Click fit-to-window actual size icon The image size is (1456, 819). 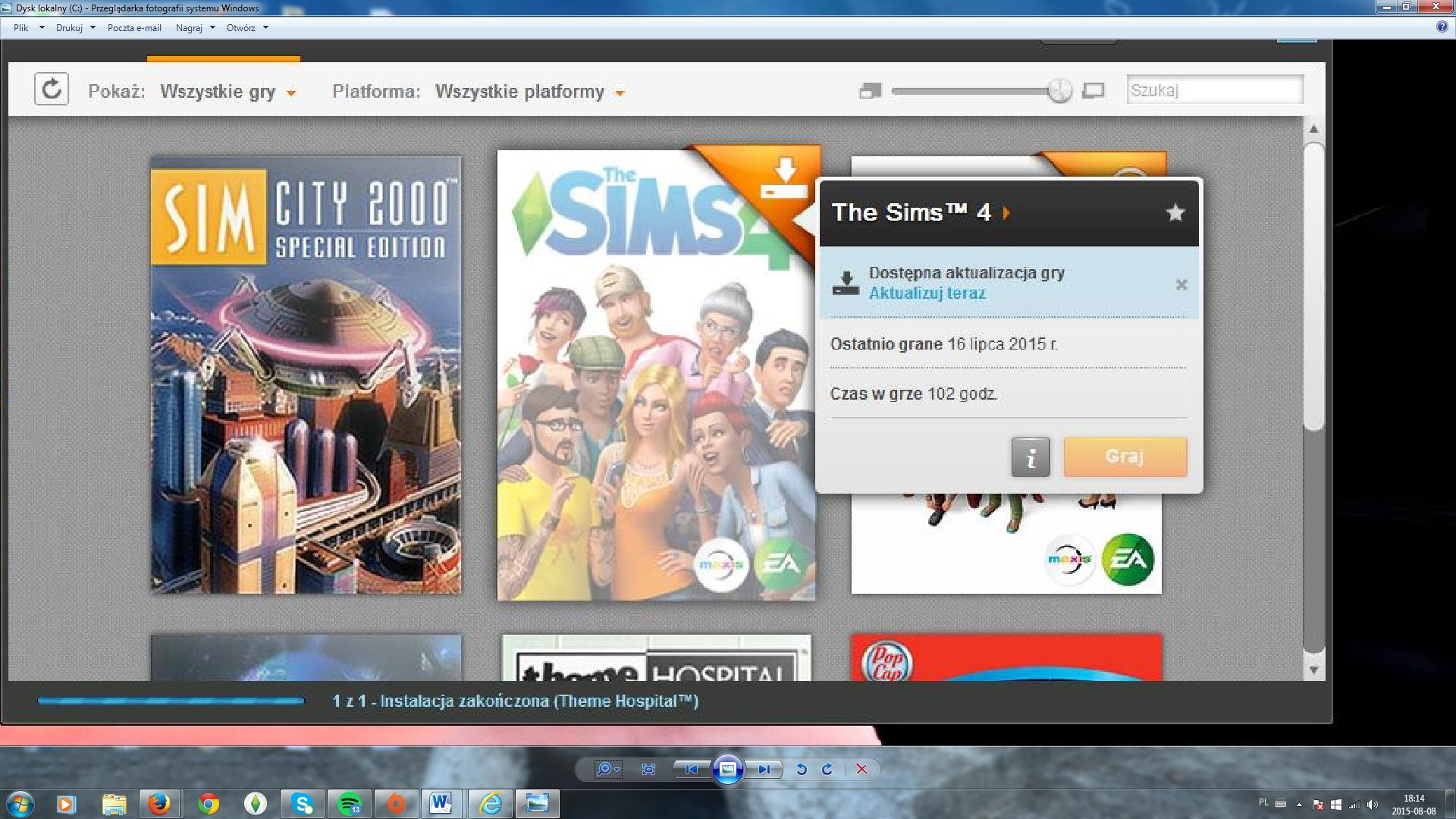point(648,769)
